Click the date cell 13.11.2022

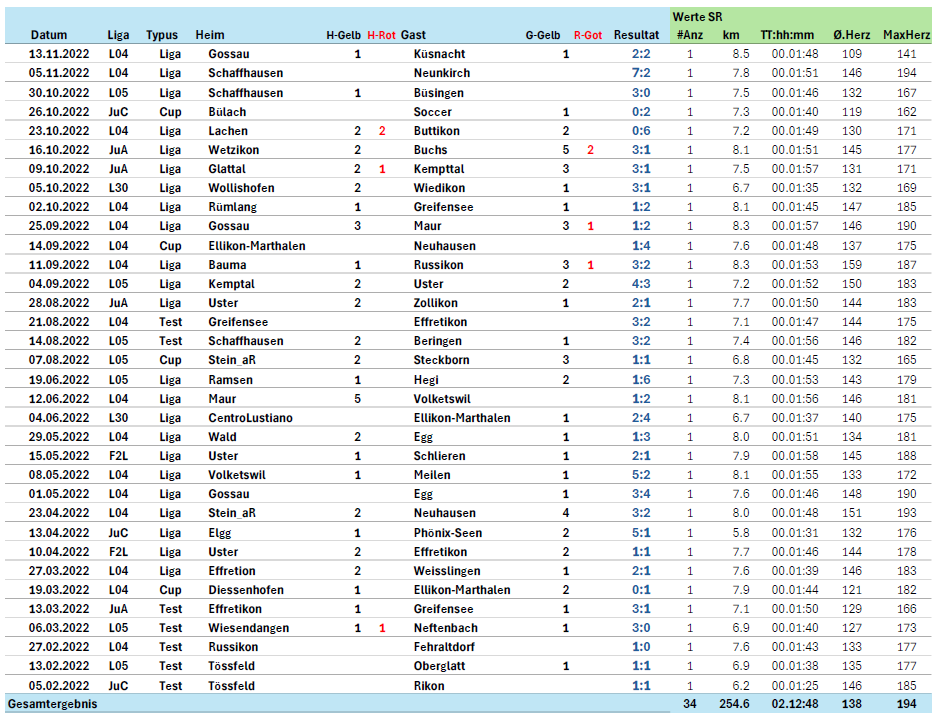58,54
